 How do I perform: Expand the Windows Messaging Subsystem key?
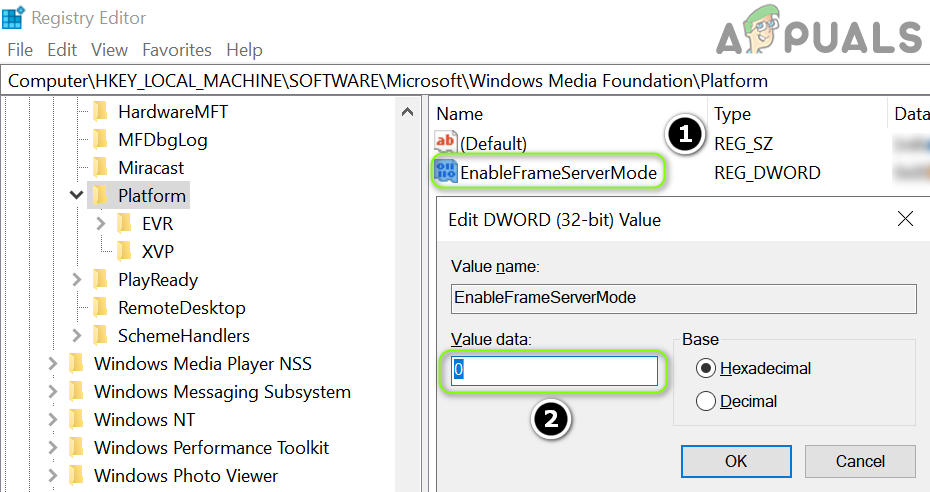[x=53, y=391]
